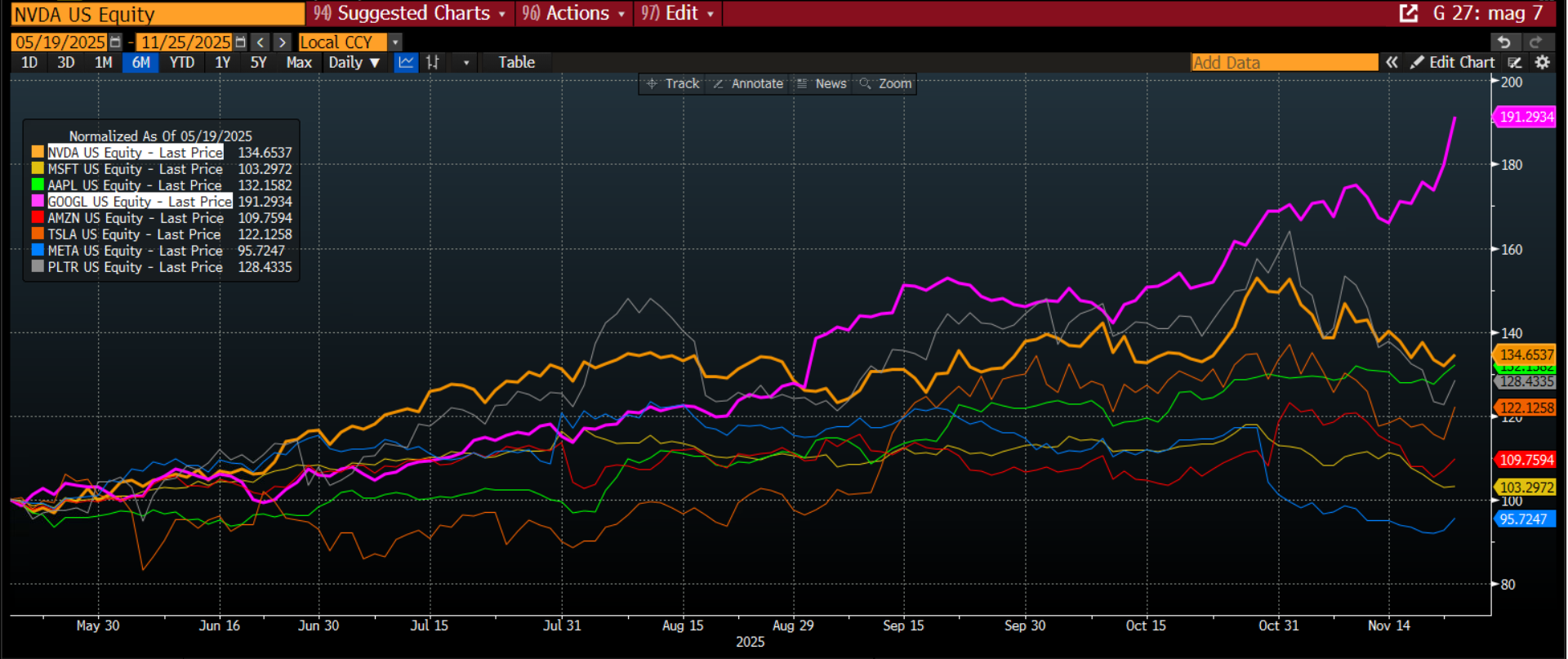Image resolution: width=1568 pixels, height=659 pixels.
Task: Click the Table view button
Action: pos(516,62)
